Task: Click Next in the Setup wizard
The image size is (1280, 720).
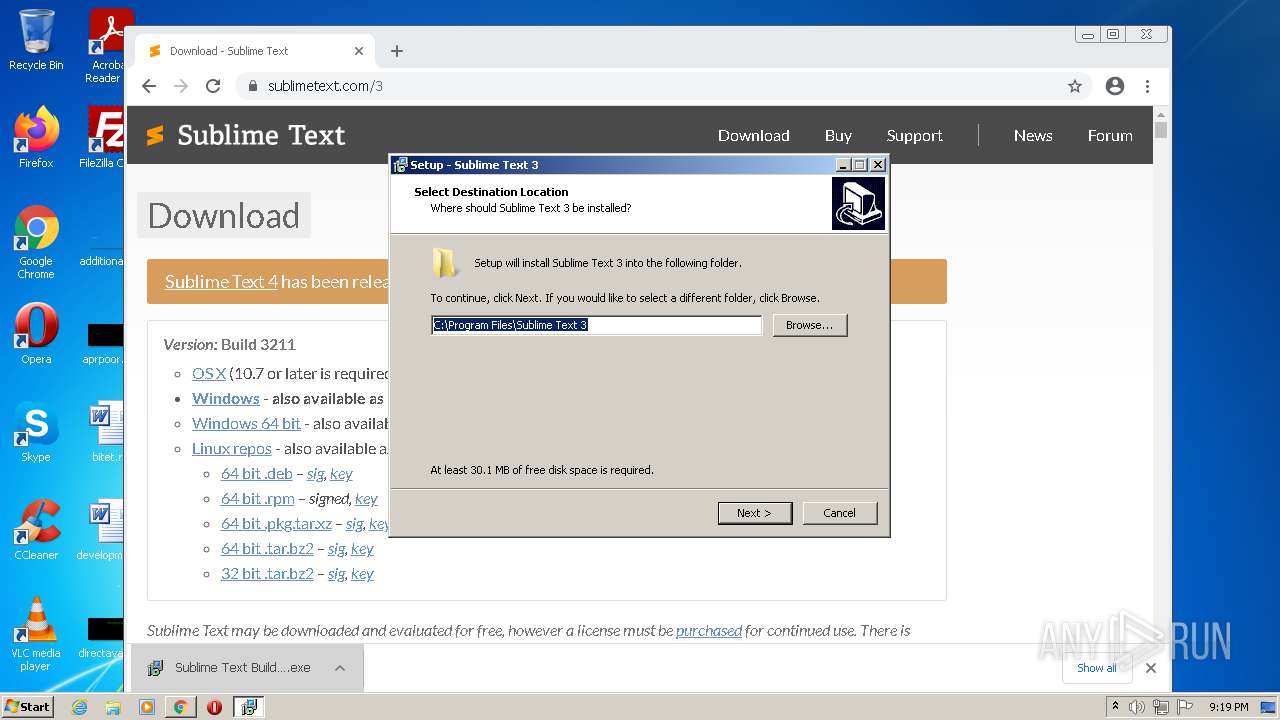Action: (x=755, y=513)
